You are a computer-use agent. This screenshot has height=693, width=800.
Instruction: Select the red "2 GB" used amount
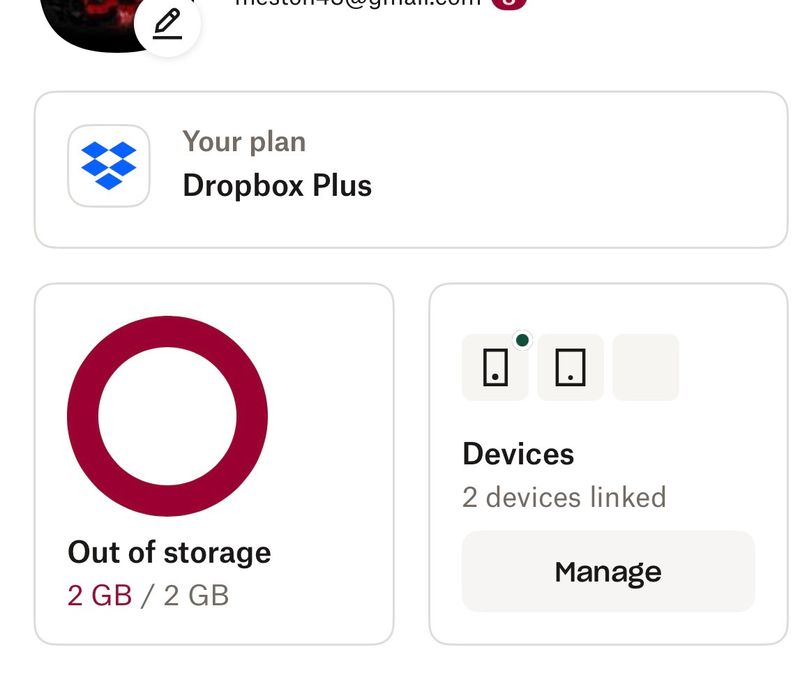[100, 596]
